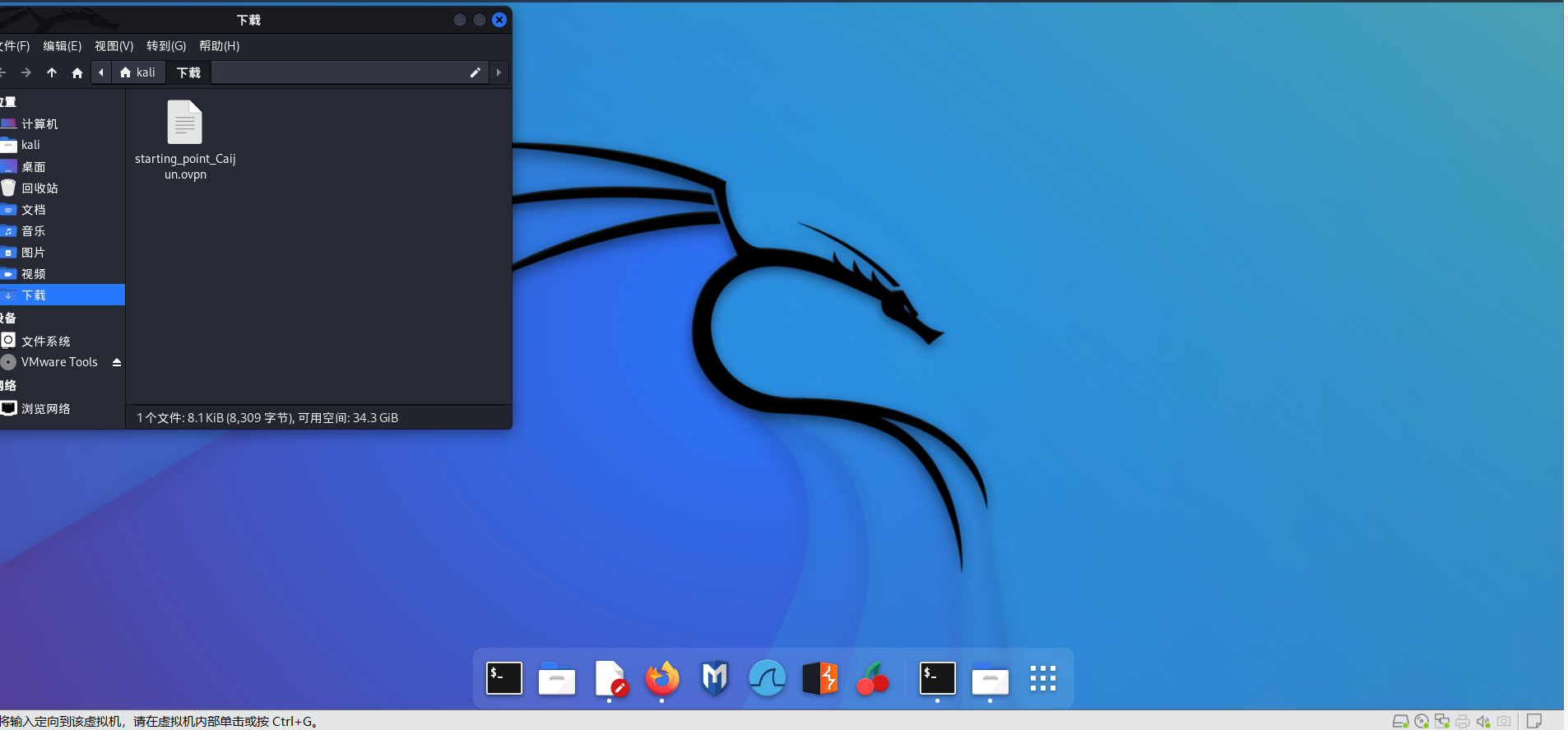Switch to running file manager dock icon

(990, 679)
